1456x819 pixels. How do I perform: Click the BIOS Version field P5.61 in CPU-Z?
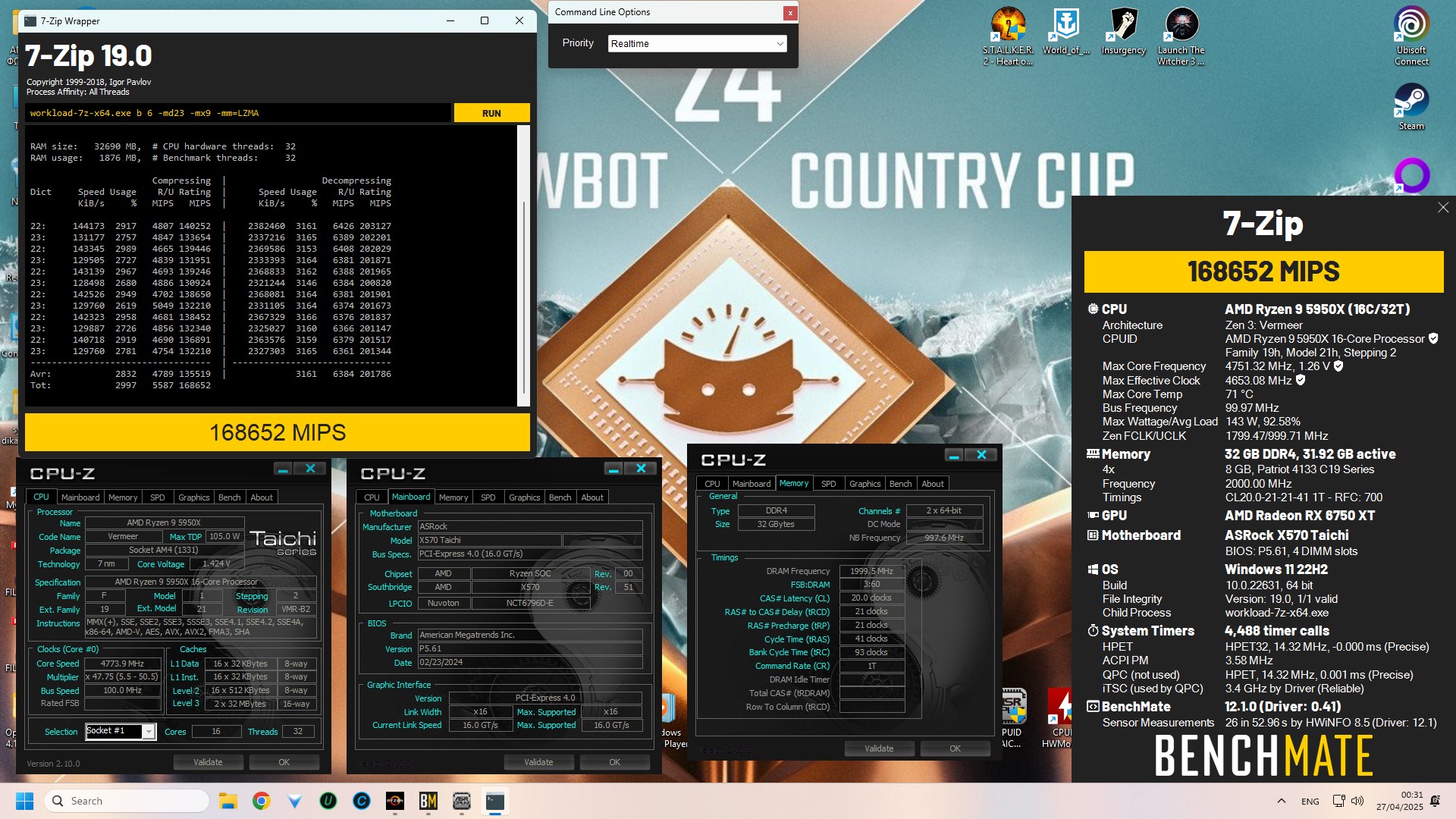tap(529, 649)
